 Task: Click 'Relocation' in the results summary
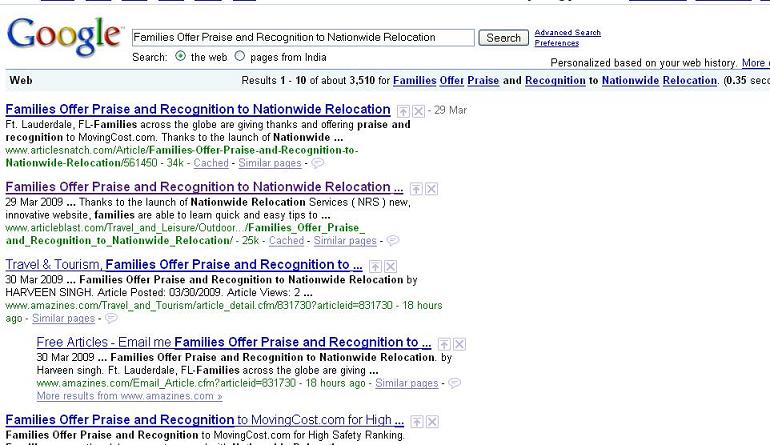[x=690, y=81]
